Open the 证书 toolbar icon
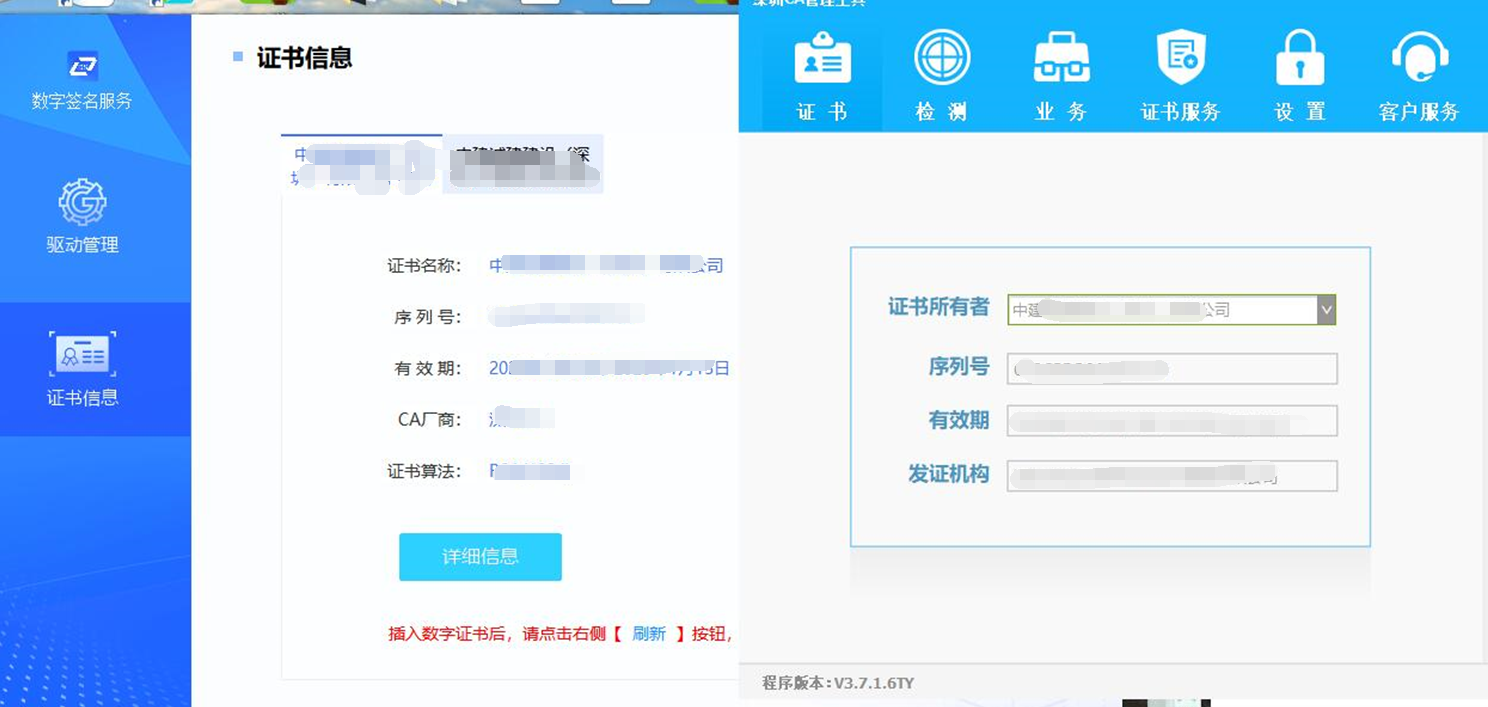The image size is (1488, 707). [x=822, y=59]
